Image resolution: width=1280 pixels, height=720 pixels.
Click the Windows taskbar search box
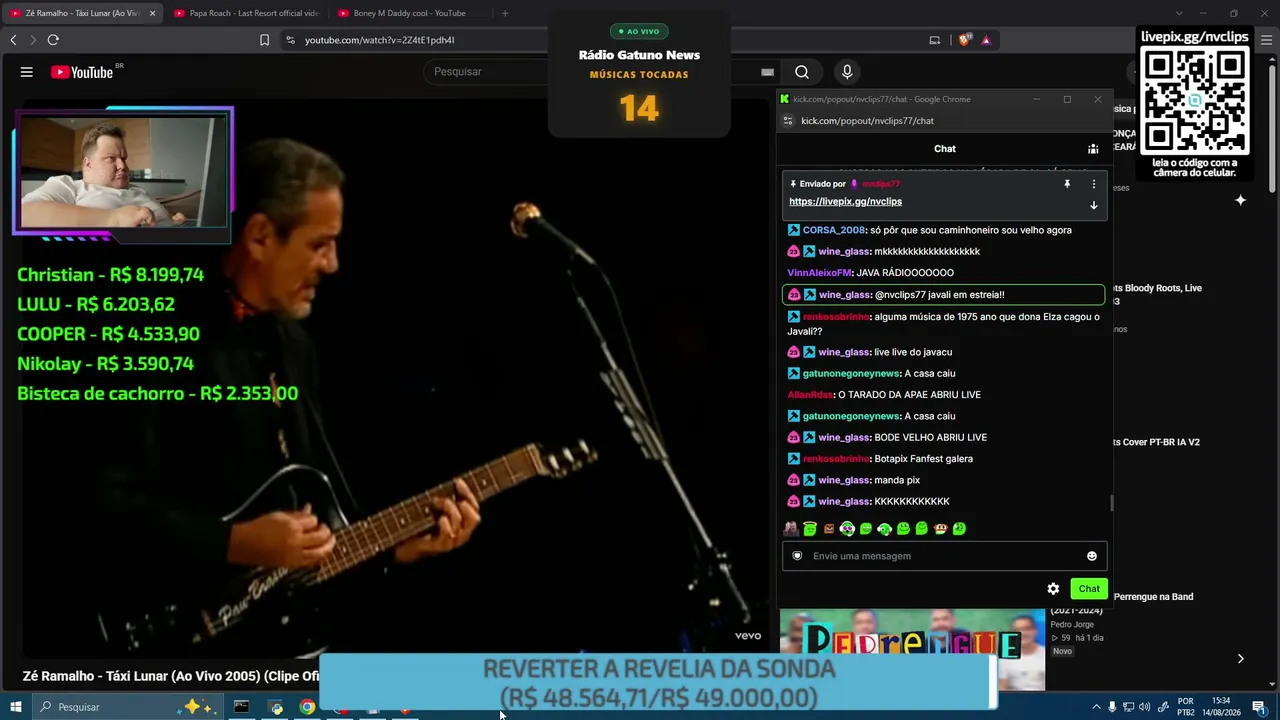tap(128, 707)
